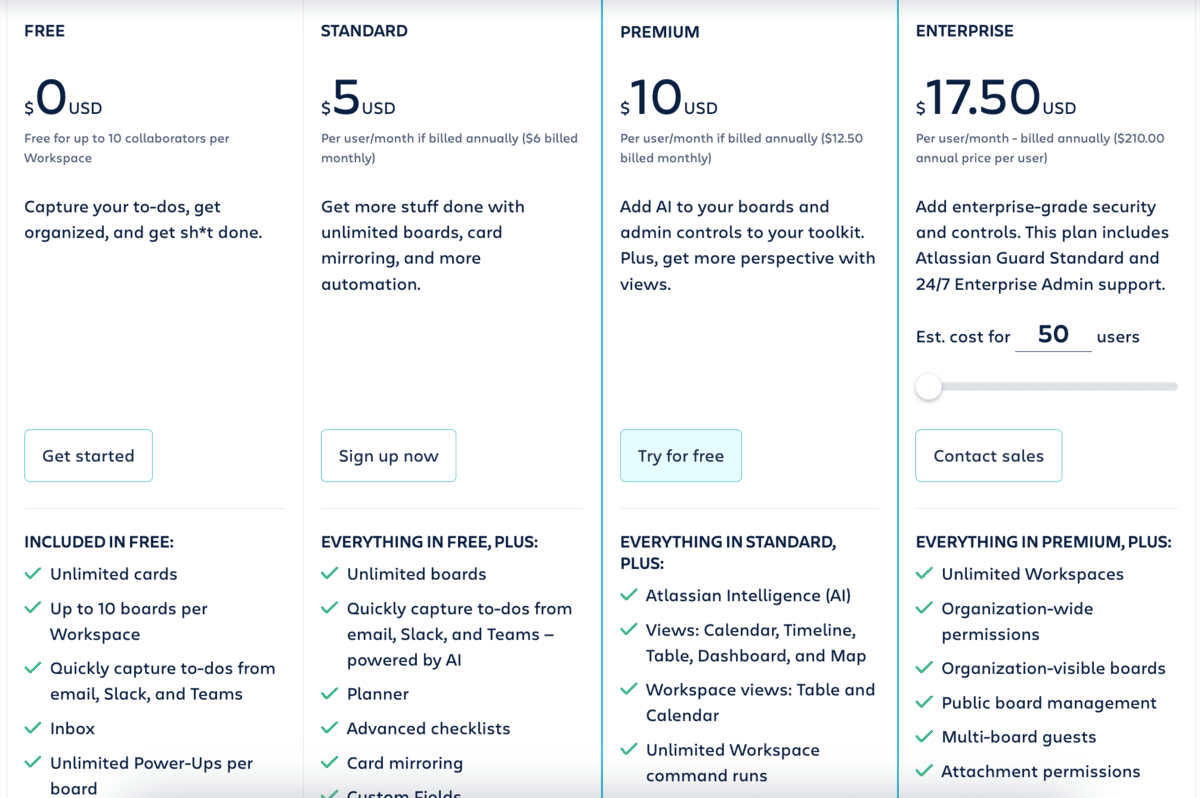Click the ENTERPRISE plan heading
Viewport: 1200px width, 798px height.
tap(964, 31)
